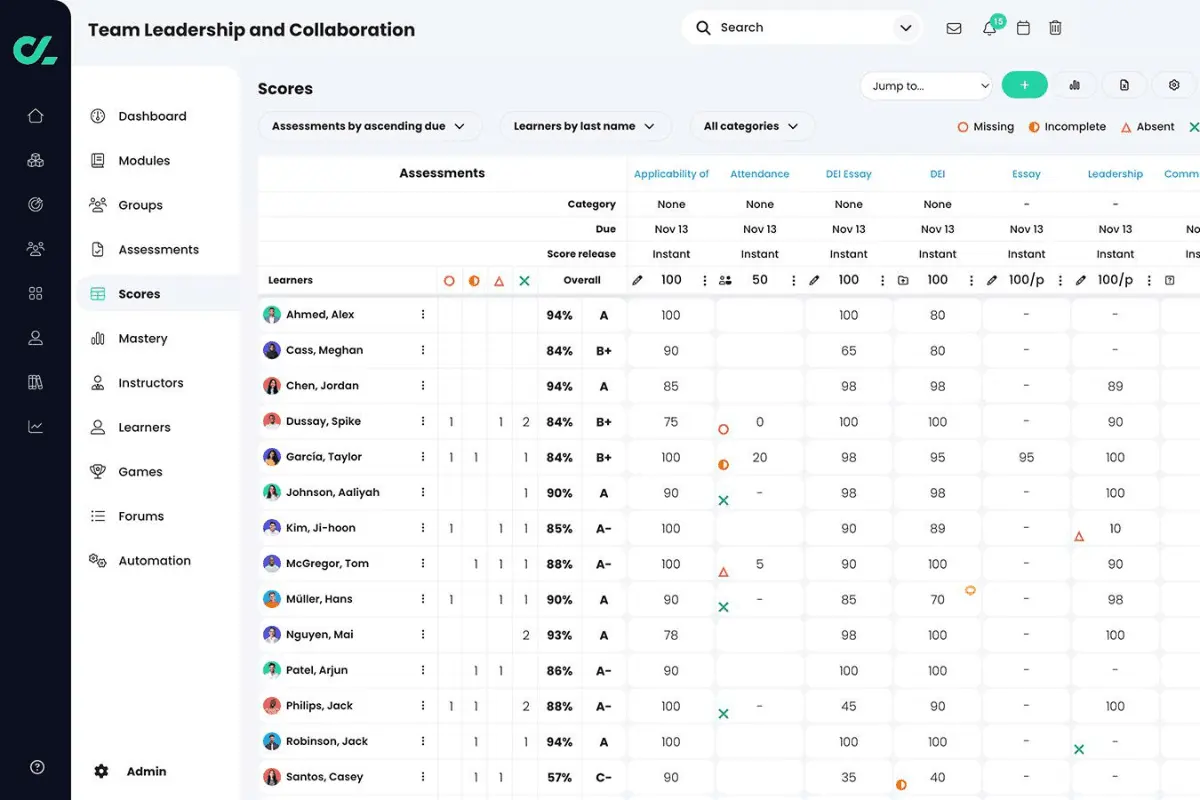The image size is (1200, 800).
Task: Click the learner name Nguyen, Mai
Action: click(x=319, y=634)
